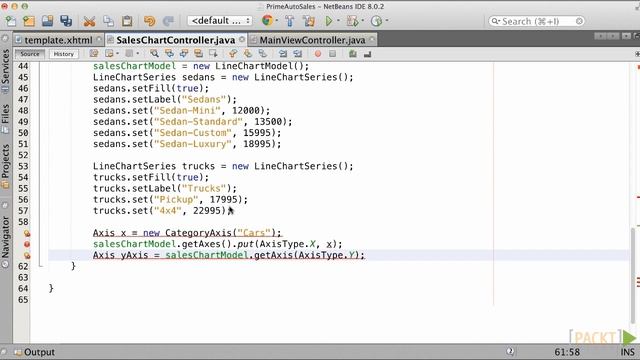Click the Shift Line Left icon
640x360 pixels.
tap(283, 53)
